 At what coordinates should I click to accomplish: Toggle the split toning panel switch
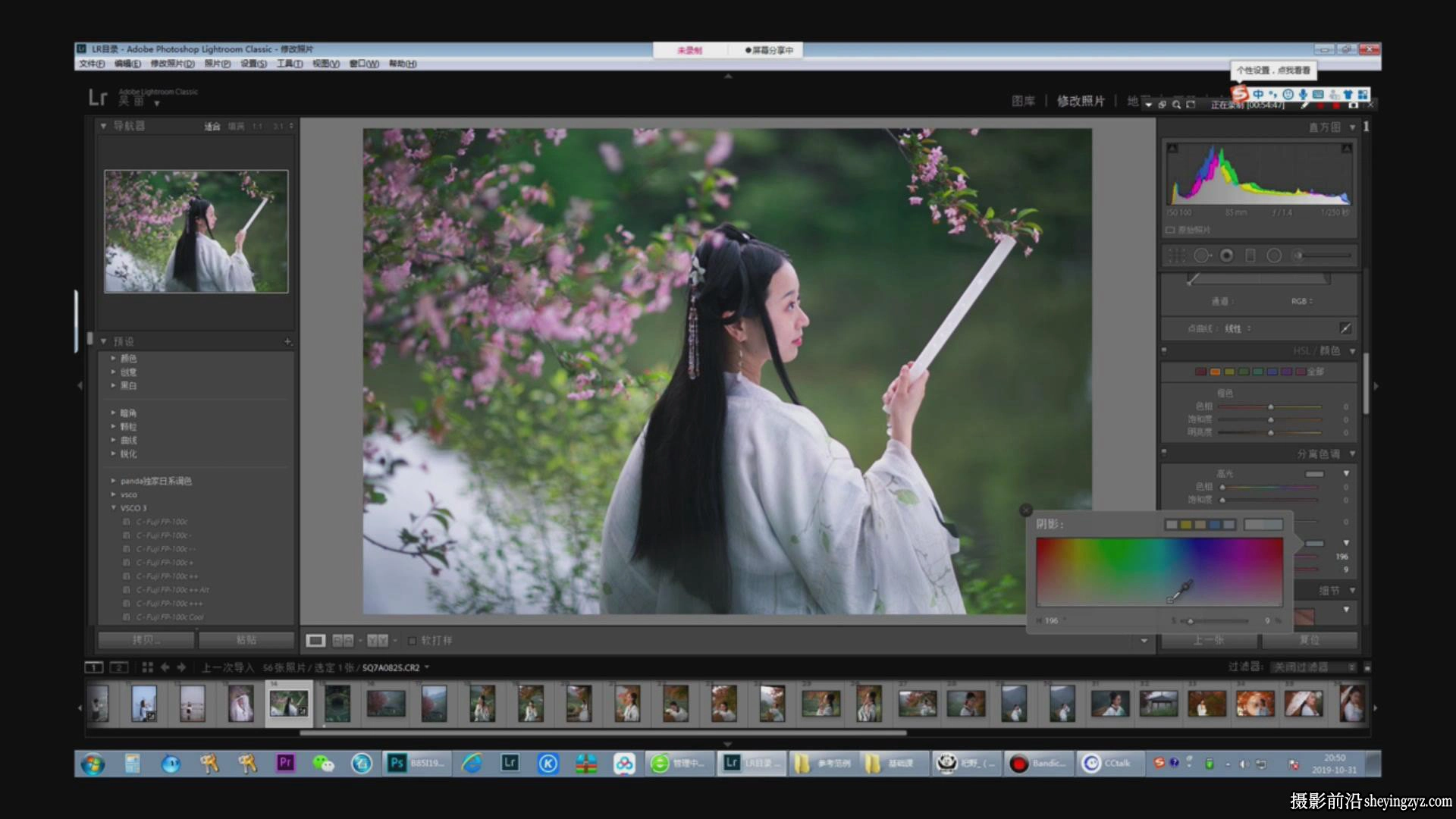click(x=1164, y=453)
